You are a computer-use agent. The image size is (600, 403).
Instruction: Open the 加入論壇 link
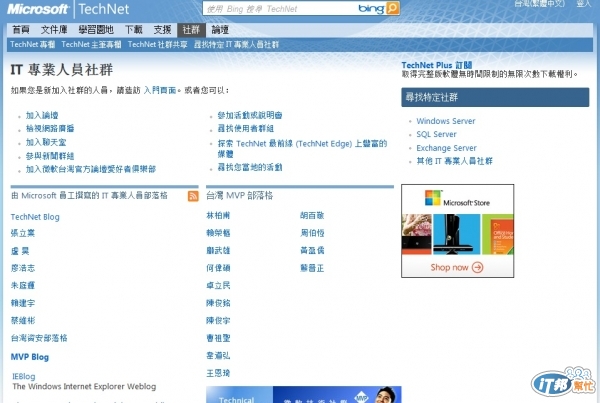42,115
